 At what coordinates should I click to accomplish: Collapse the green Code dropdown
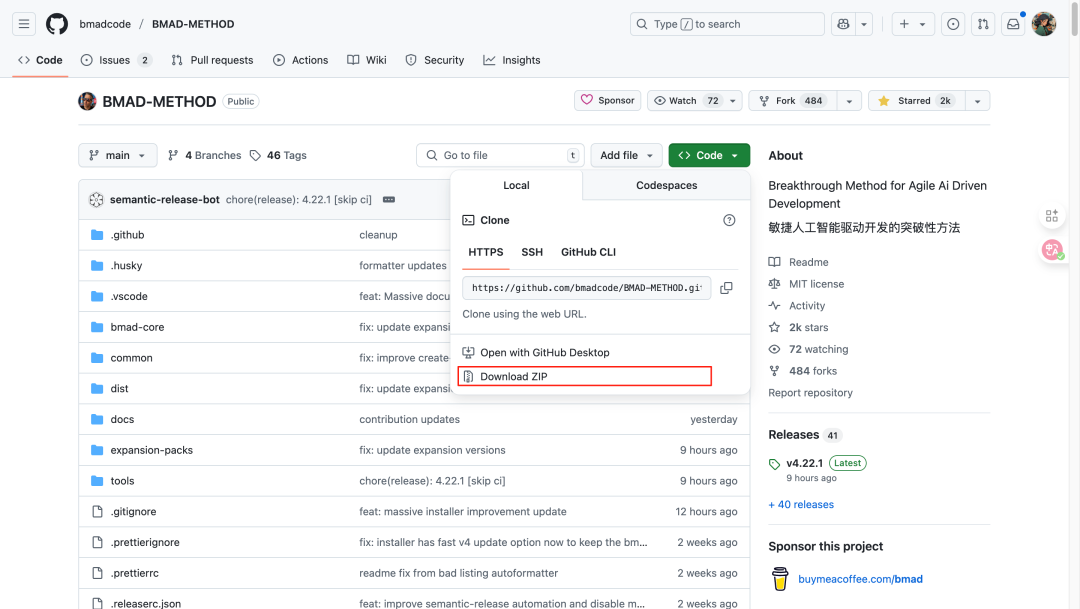point(709,155)
